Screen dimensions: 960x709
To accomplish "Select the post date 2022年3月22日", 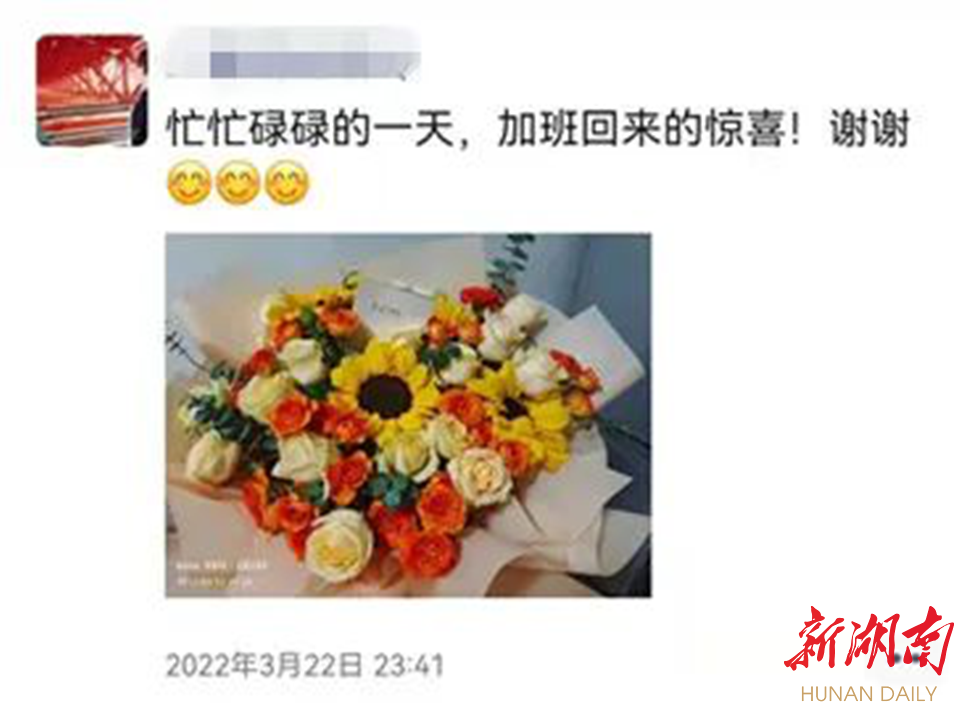I will pos(264,665).
